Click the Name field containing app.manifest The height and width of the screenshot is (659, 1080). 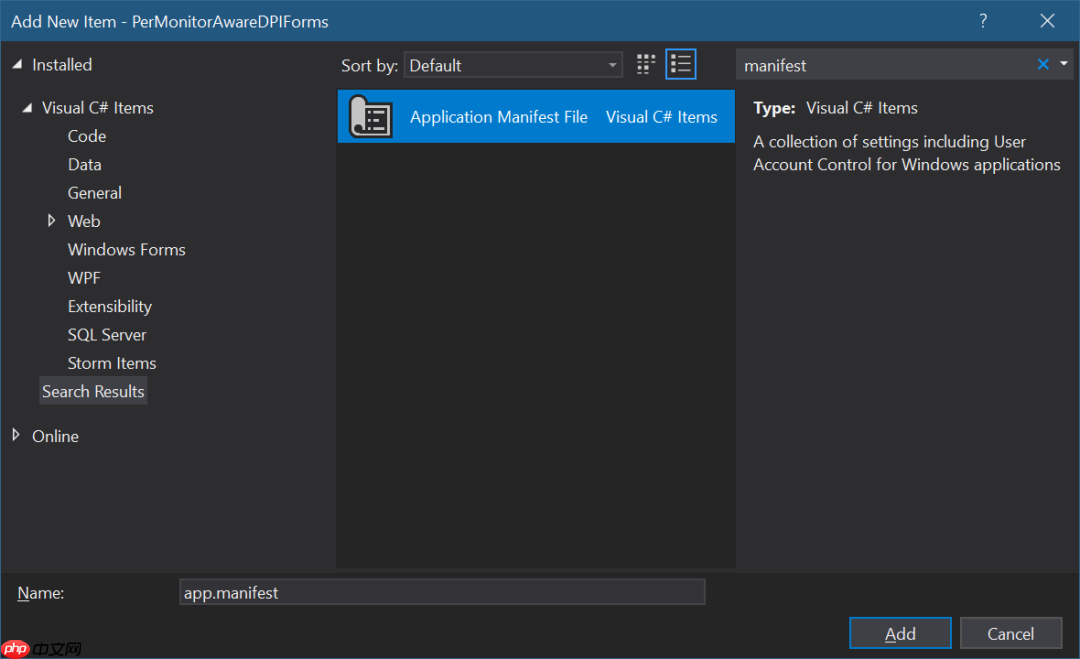pyautogui.click(x=442, y=592)
